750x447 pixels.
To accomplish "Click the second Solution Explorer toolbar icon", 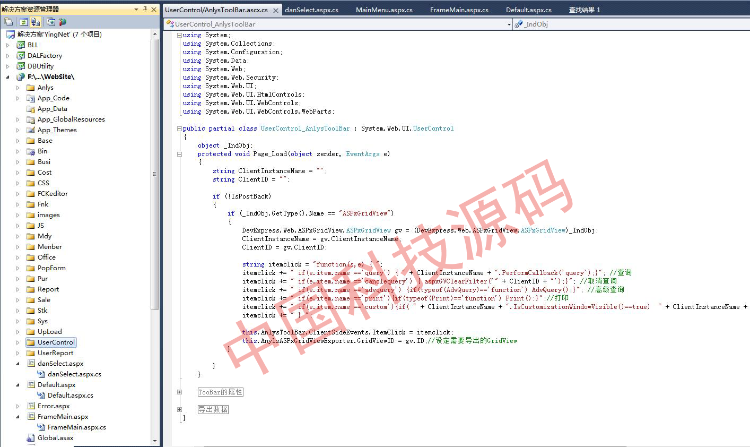I will click(x=23, y=22).
